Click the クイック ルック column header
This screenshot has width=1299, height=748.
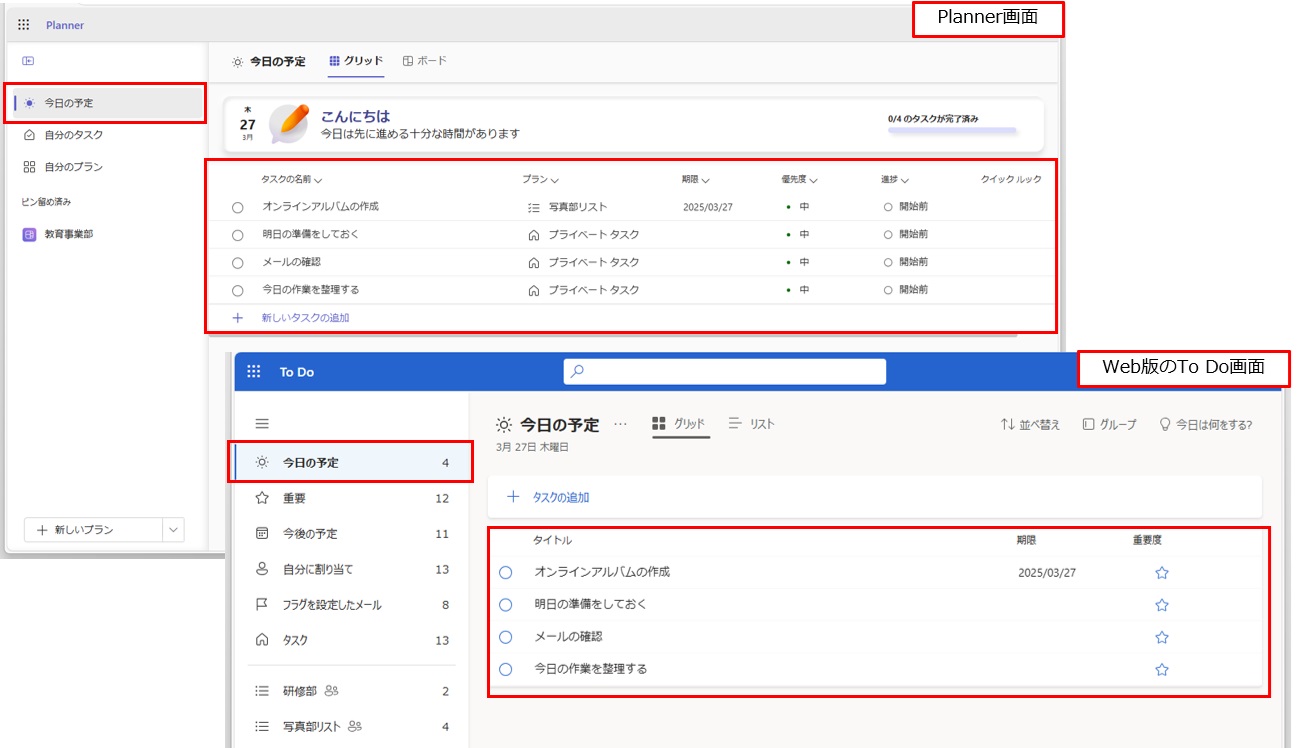click(x=1011, y=180)
